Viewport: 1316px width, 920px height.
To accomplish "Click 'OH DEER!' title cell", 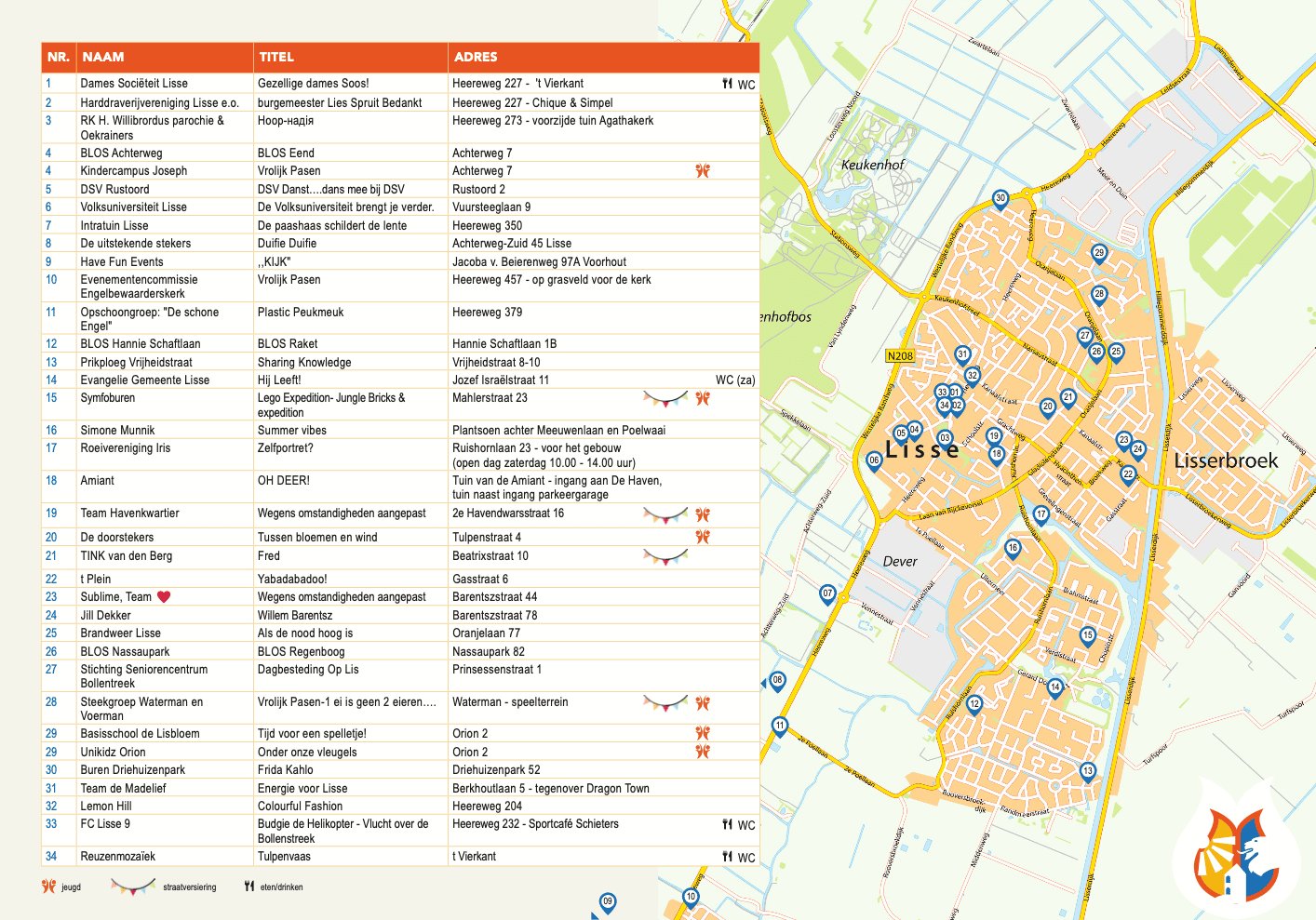I will pos(284,481).
